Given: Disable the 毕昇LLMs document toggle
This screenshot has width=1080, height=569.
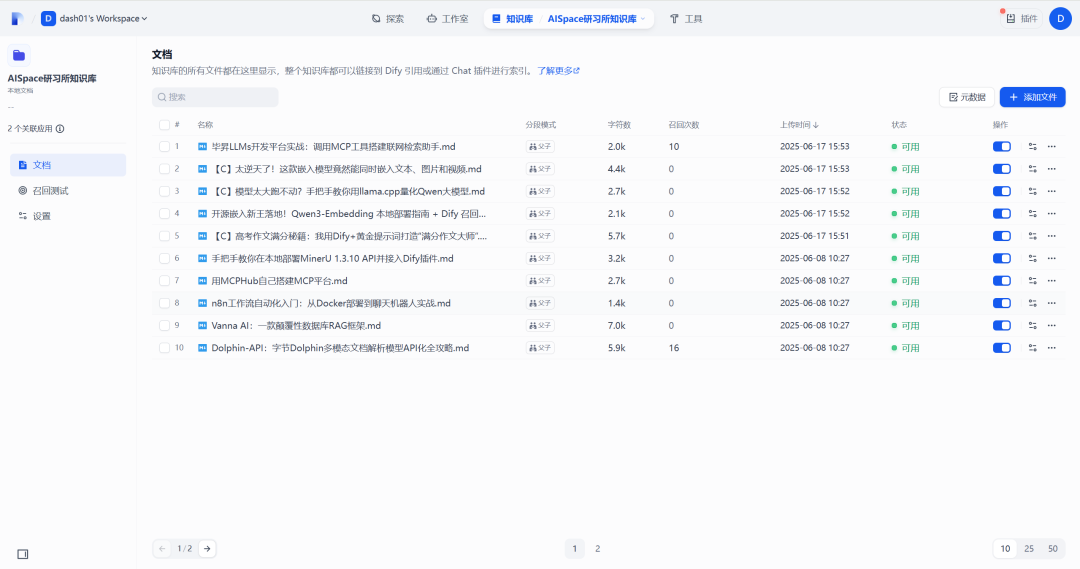Looking at the screenshot, I should tap(1001, 147).
